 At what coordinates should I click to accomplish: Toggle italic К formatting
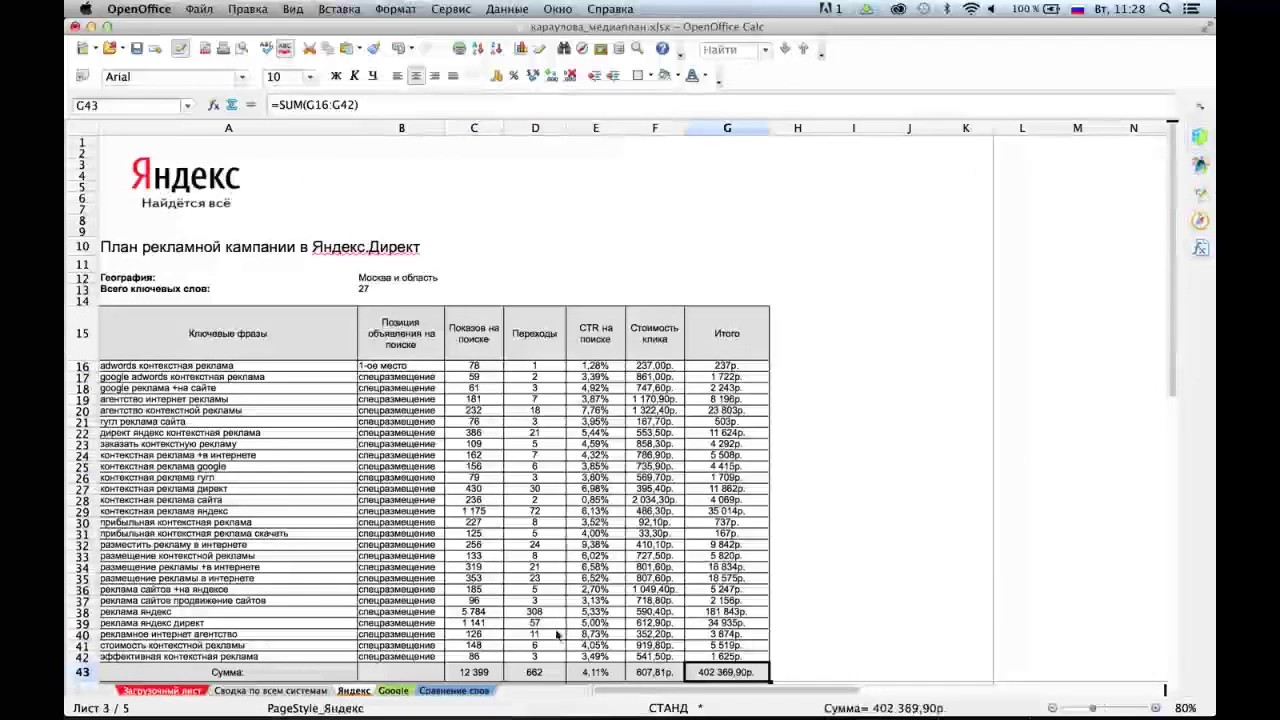pos(354,76)
